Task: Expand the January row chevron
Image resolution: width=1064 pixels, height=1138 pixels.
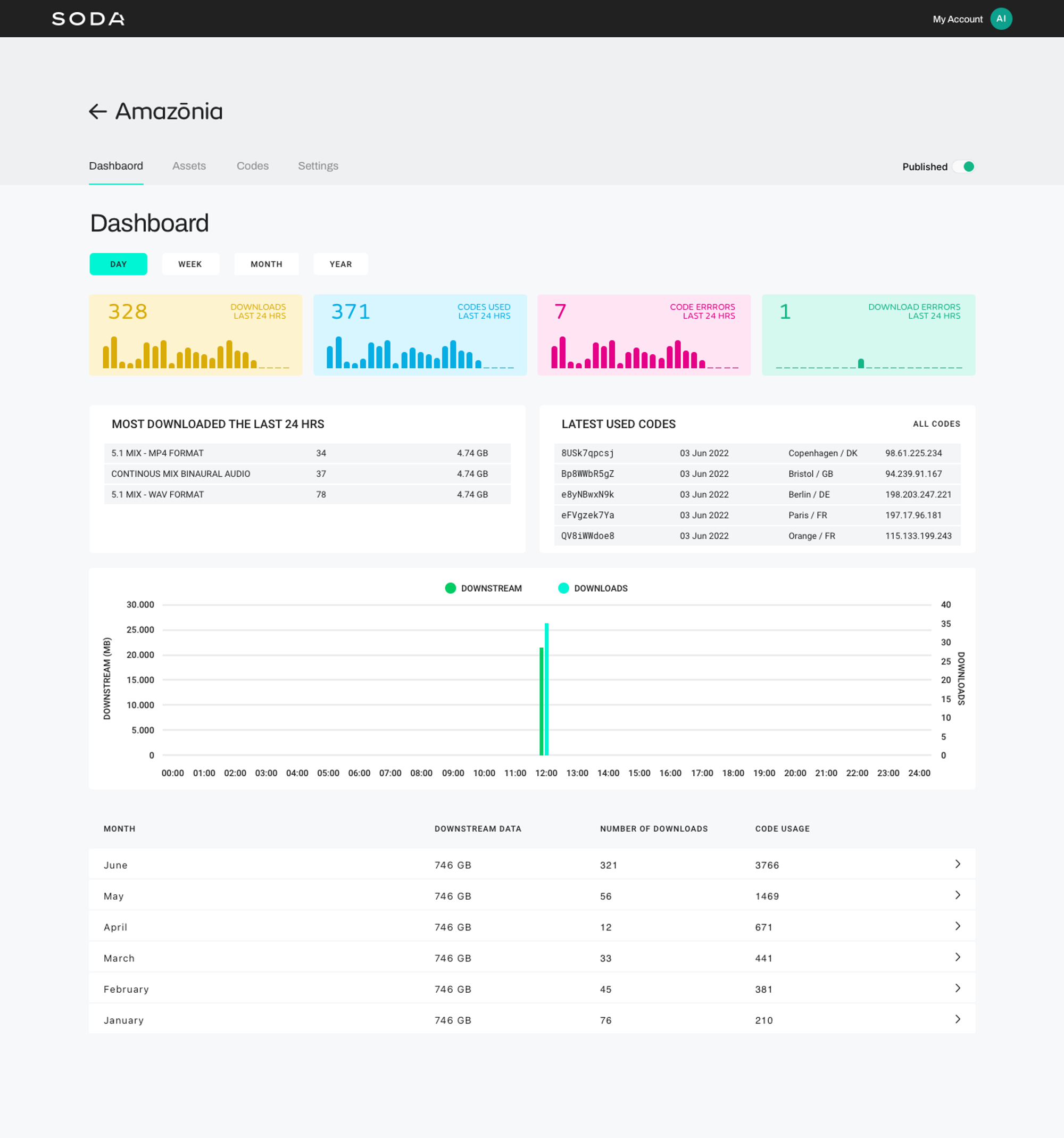Action: click(x=958, y=1018)
